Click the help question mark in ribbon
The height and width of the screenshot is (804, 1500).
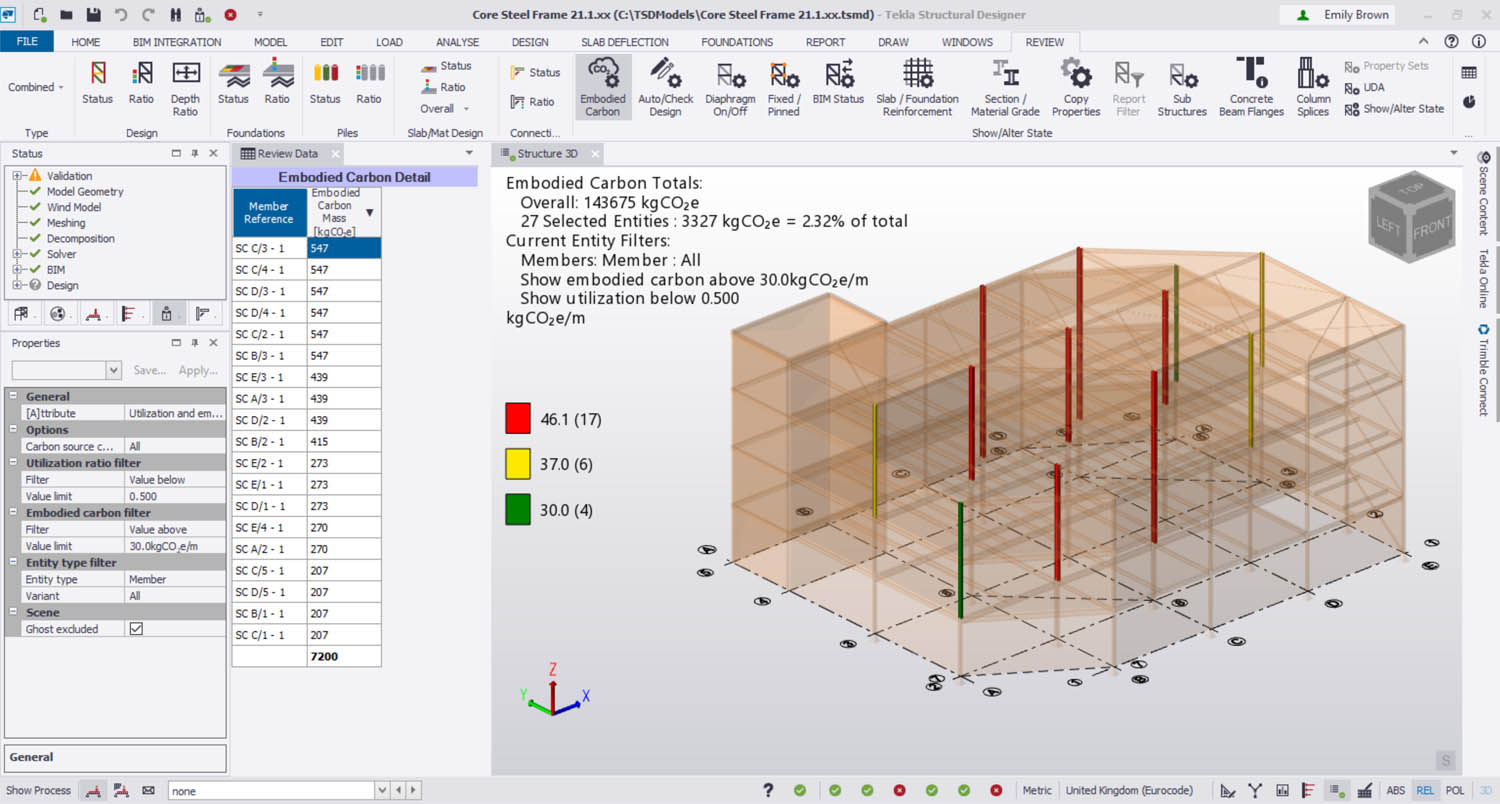click(1451, 42)
